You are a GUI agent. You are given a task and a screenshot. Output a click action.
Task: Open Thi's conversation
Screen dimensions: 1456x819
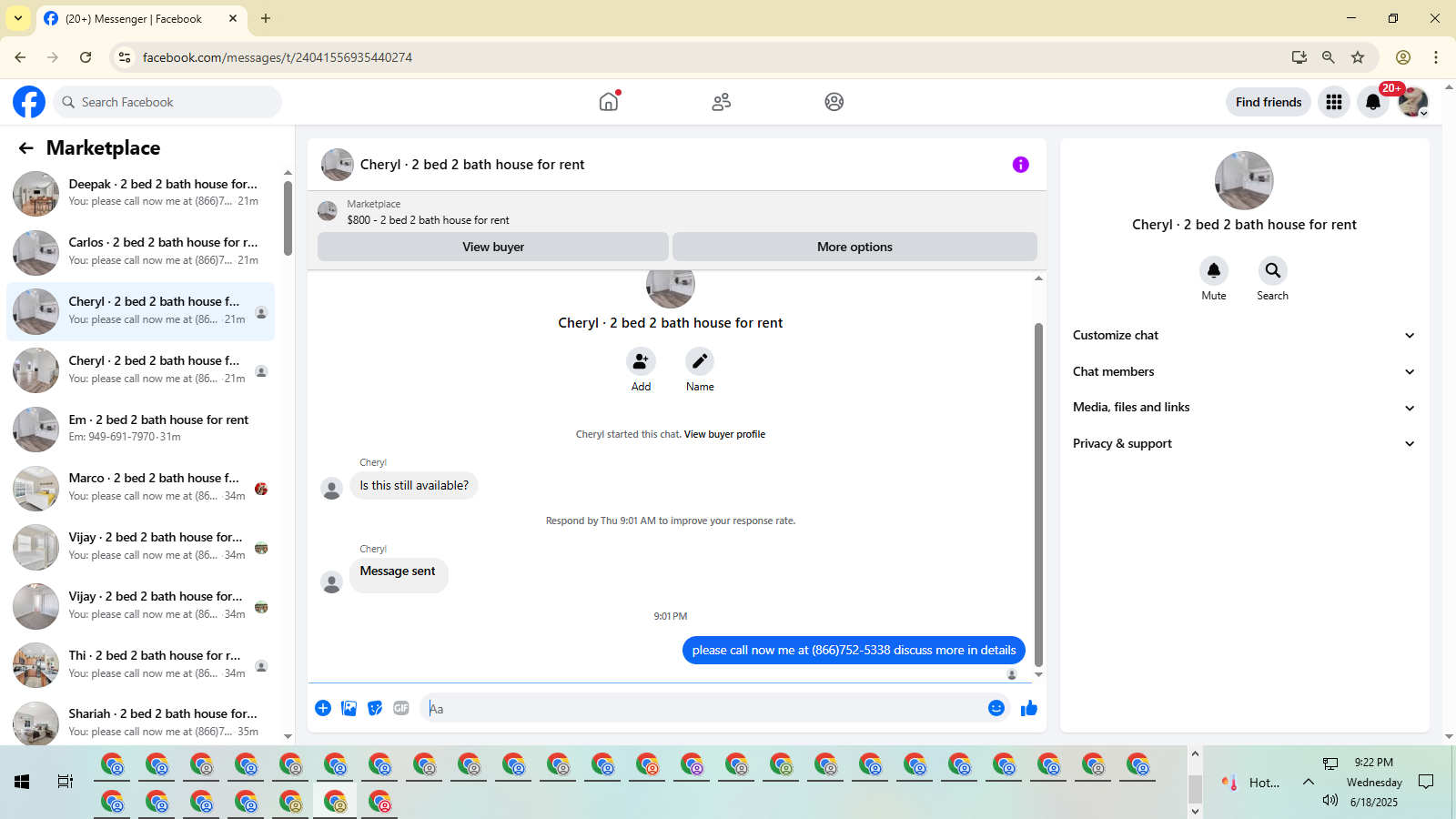coord(141,664)
